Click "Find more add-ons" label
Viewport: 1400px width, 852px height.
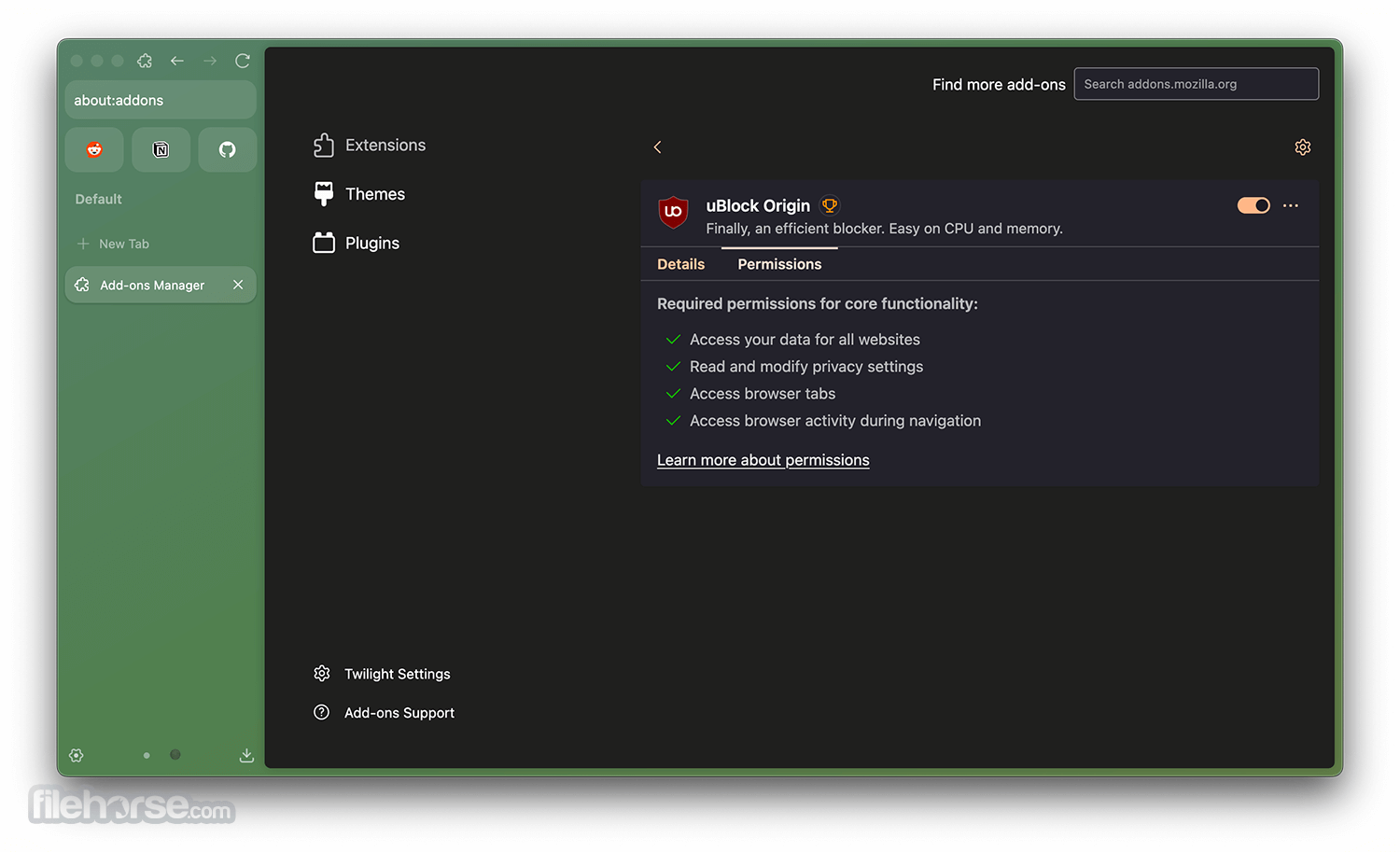click(999, 84)
